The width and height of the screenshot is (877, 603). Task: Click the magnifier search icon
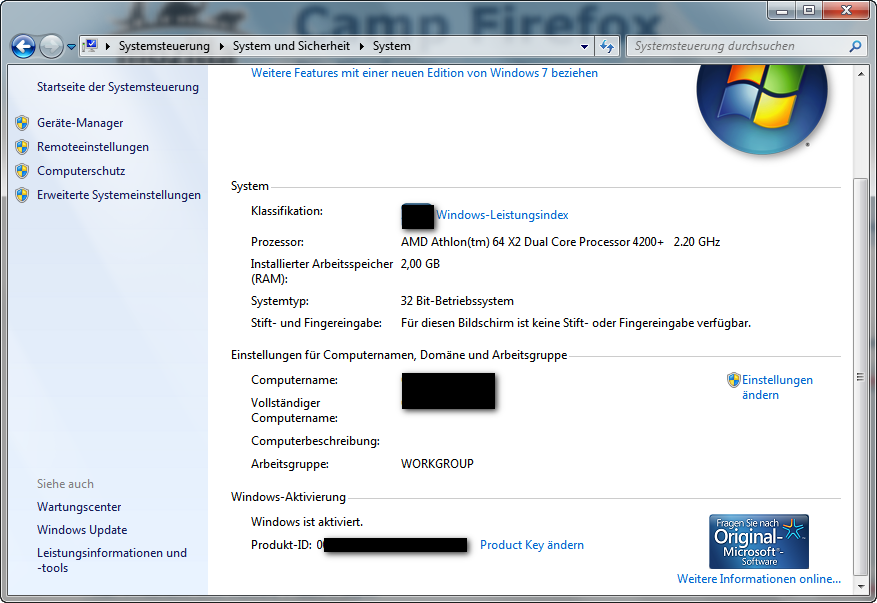coord(855,46)
